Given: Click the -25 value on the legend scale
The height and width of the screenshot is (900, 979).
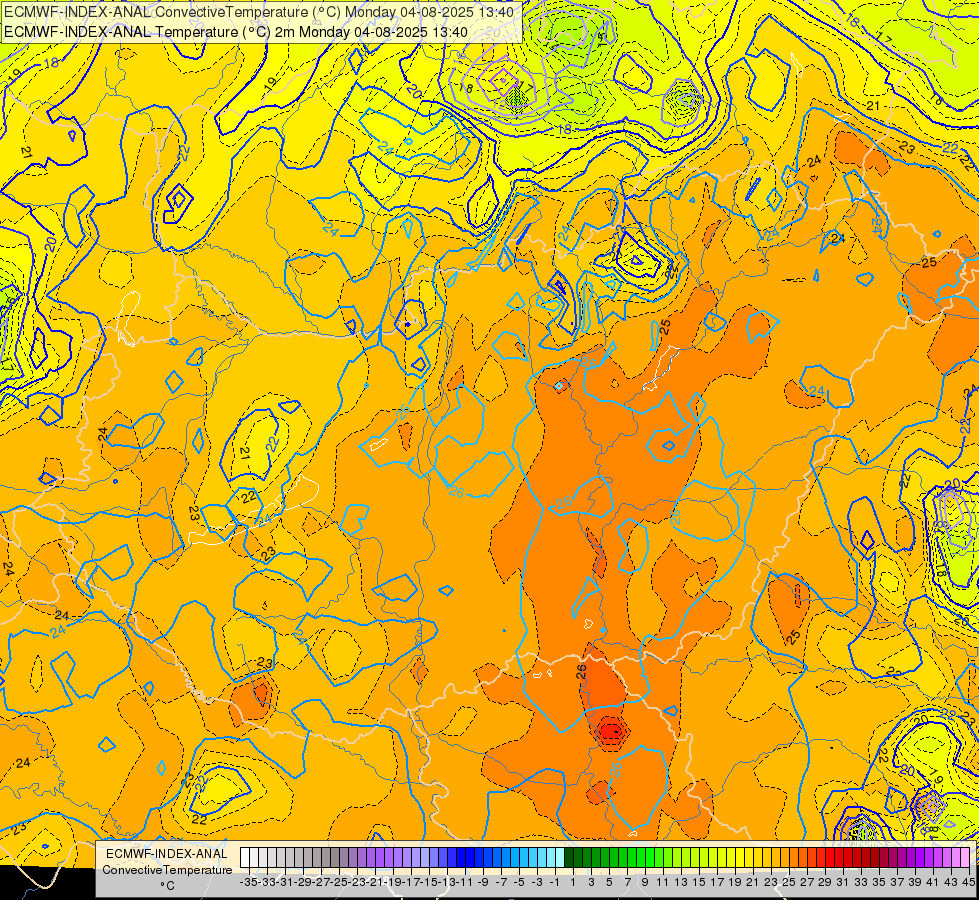Looking at the screenshot, I should coord(340,882).
